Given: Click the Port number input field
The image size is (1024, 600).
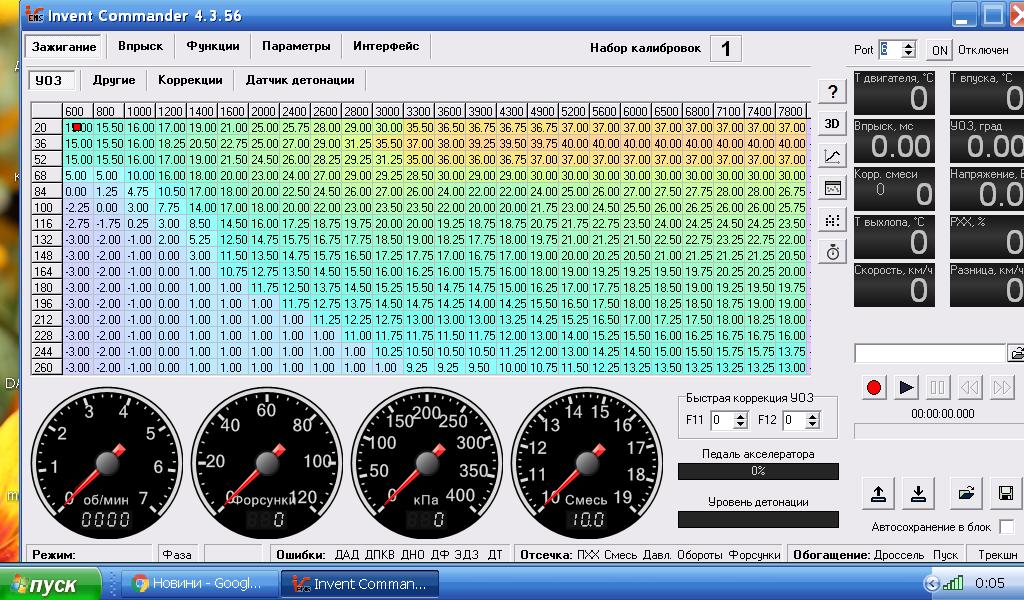Looking at the screenshot, I should 890,50.
